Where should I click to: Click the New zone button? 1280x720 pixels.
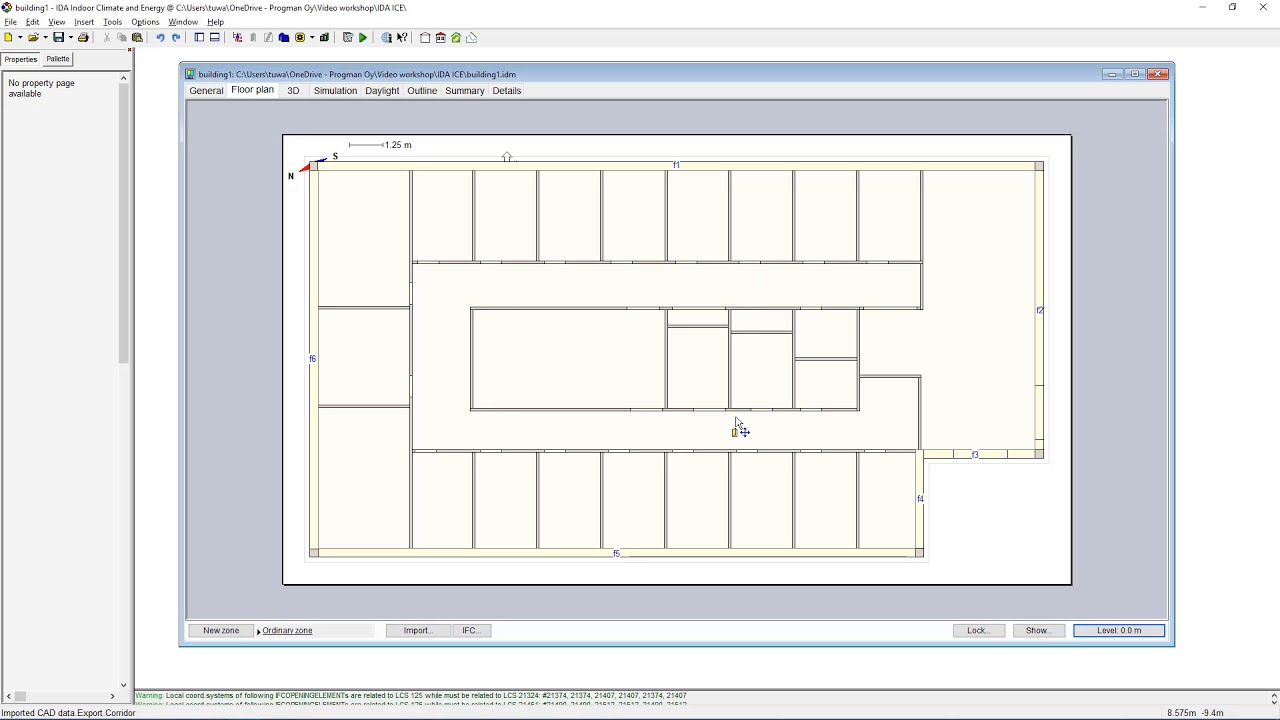[x=221, y=630]
